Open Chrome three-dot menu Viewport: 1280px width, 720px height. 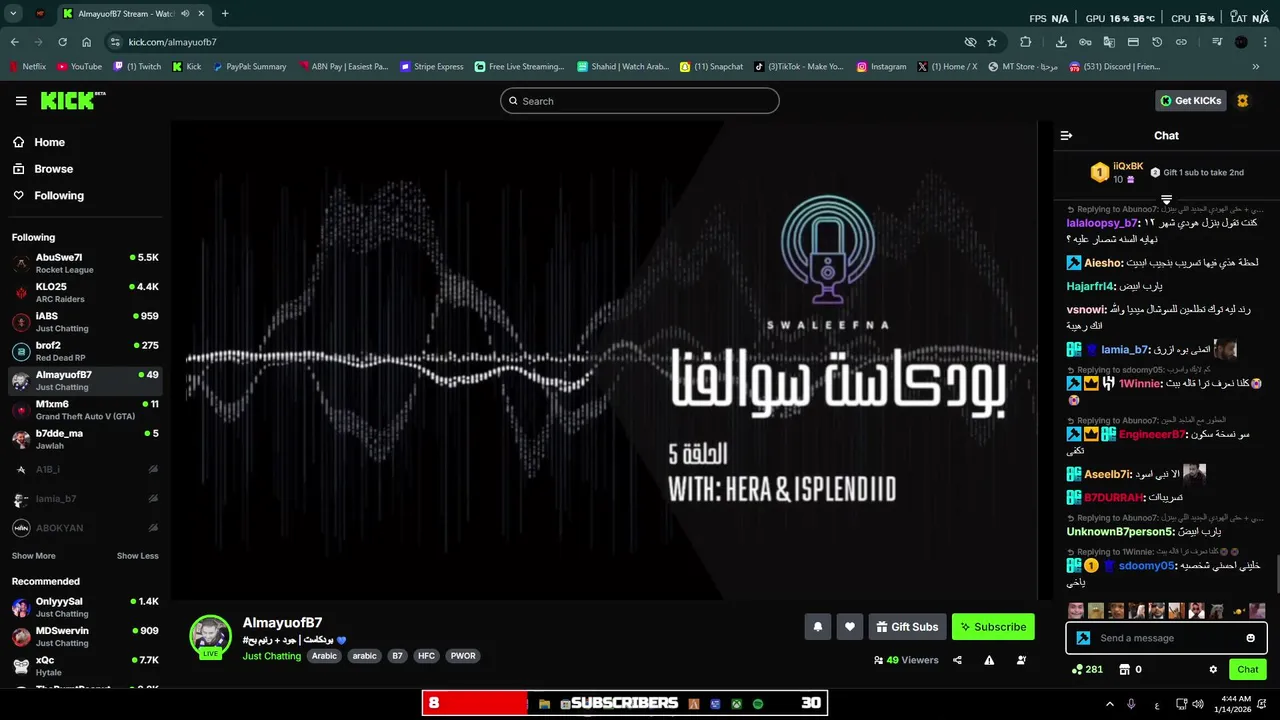(x=1265, y=42)
